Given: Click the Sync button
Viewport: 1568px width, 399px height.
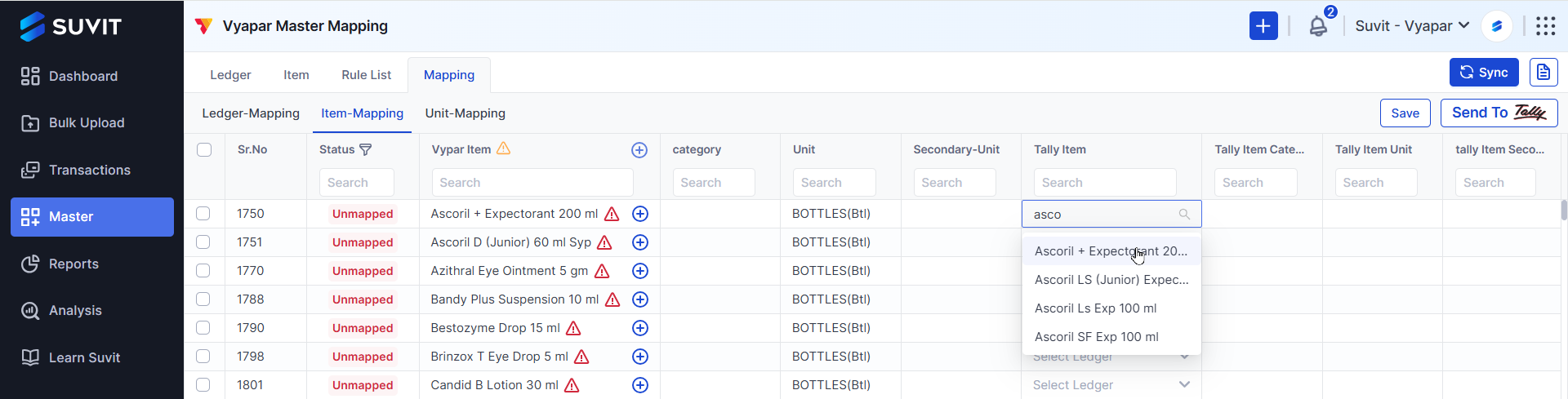Looking at the screenshot, I should pyautogui.click(x=1484, y=72).
